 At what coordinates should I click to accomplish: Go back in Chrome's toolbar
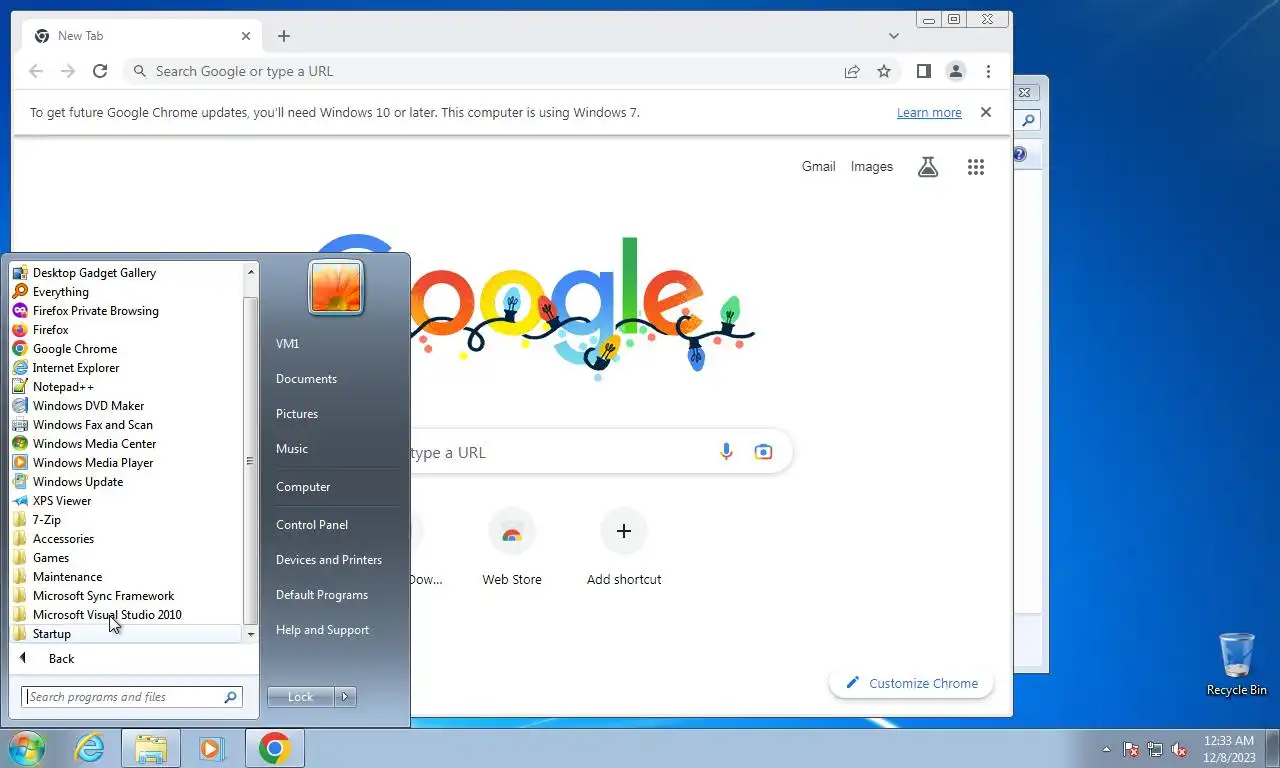click(36, 71)
